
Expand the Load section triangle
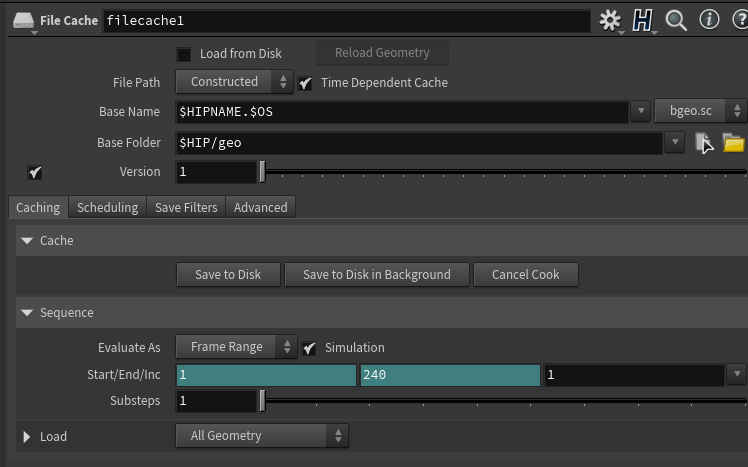pyautogui.click(x=27, y=437)
